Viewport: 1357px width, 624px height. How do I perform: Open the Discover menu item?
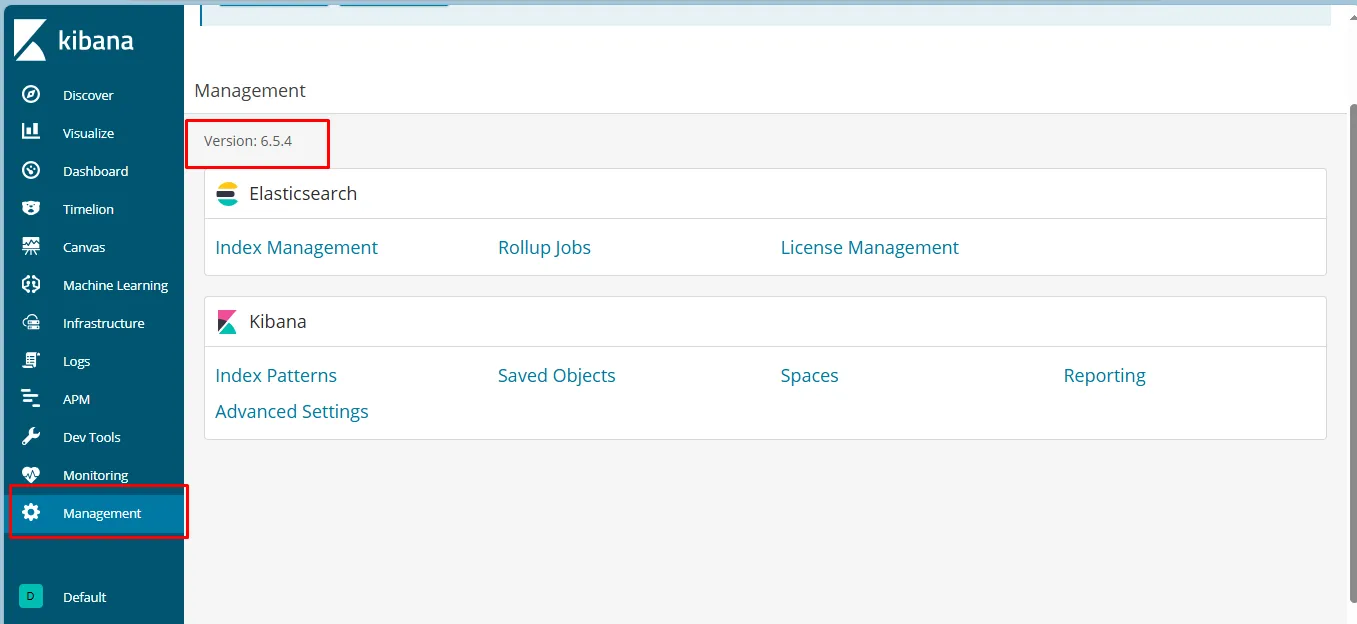(88, 95)
